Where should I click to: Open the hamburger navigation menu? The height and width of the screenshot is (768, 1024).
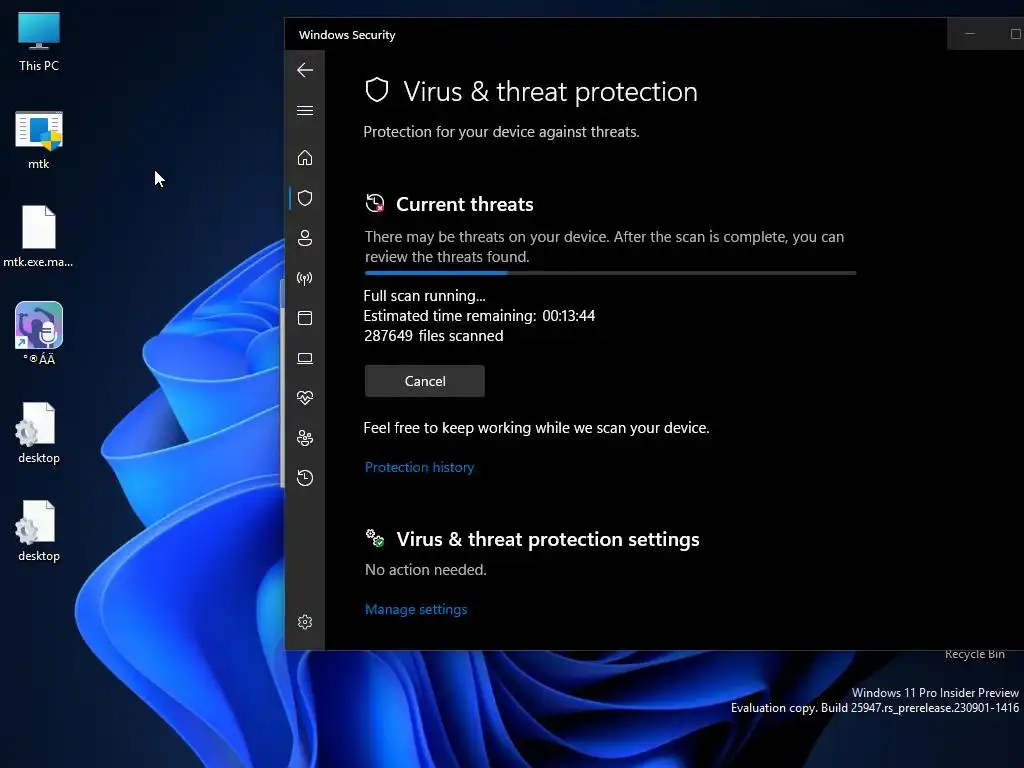click(x=305, y=110)
